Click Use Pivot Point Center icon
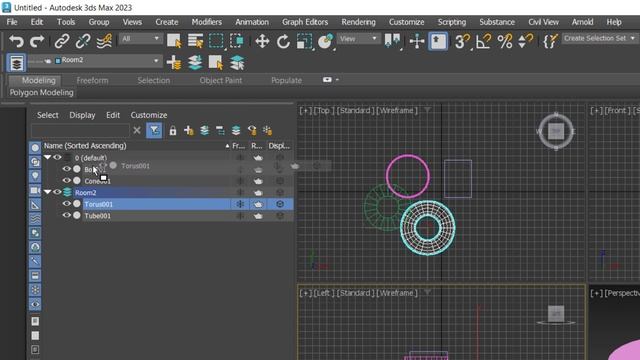Screen dimensions: 640x360 (x=392, y=41)
